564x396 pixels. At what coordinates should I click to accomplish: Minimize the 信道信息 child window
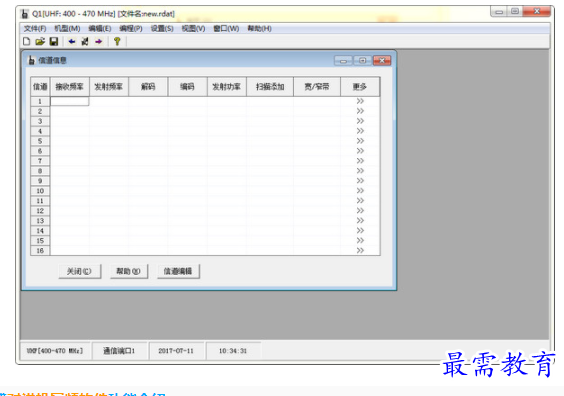(x=343, y=61)
